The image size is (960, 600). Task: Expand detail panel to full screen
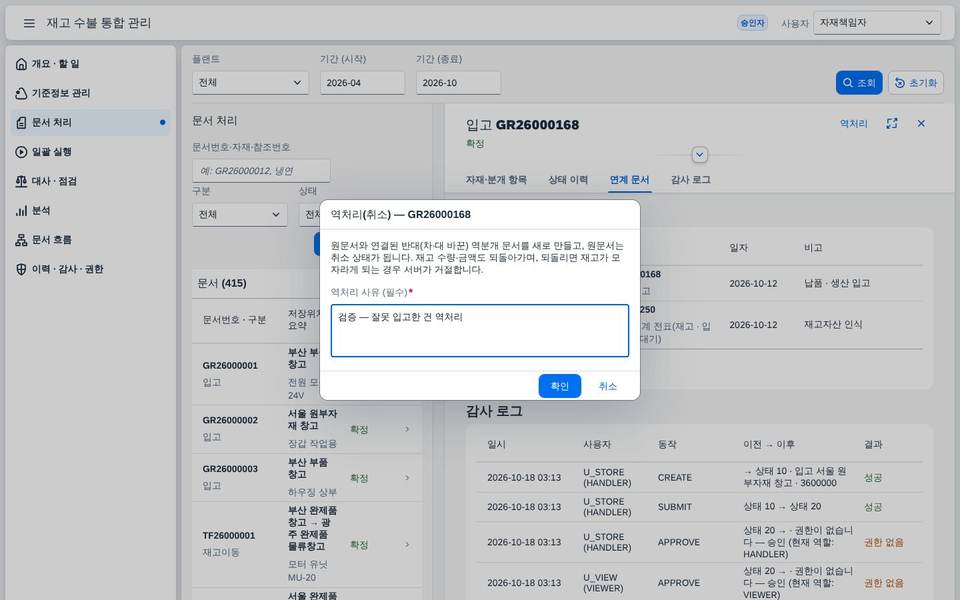(x=891, y=124)
